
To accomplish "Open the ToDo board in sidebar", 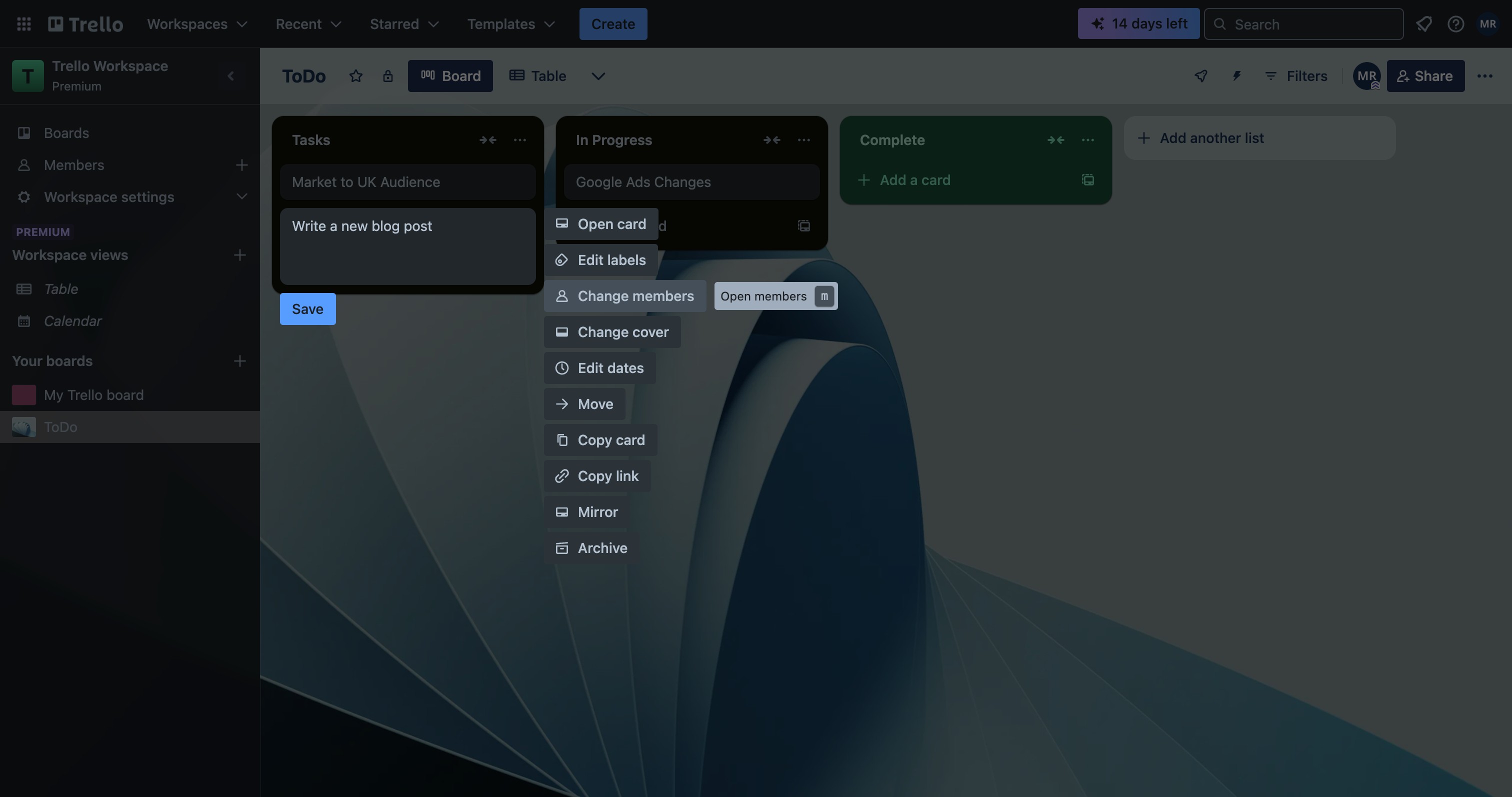I will 129,426.
